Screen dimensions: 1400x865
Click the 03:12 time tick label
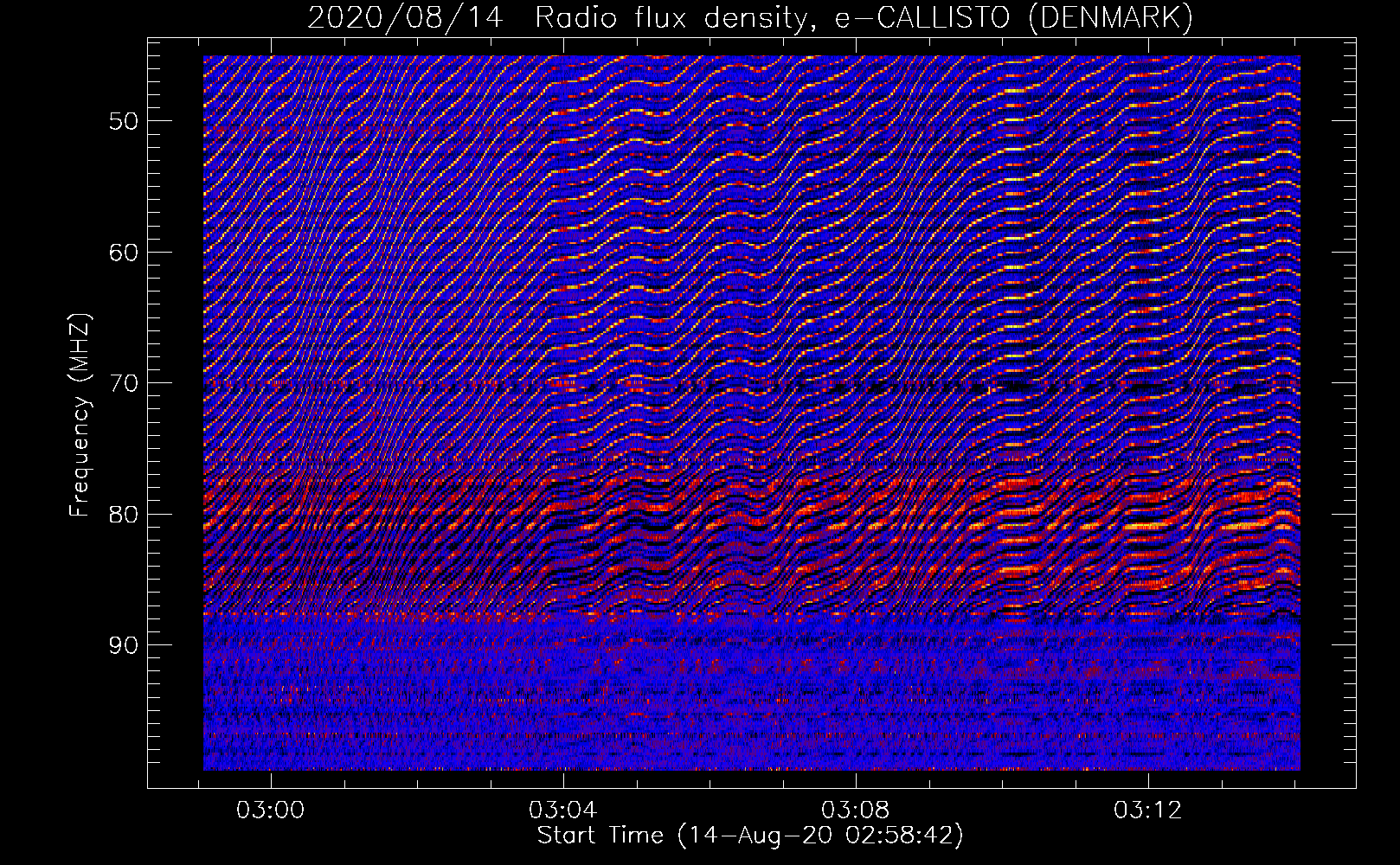pyautogui.click(x=1147, y=811)
